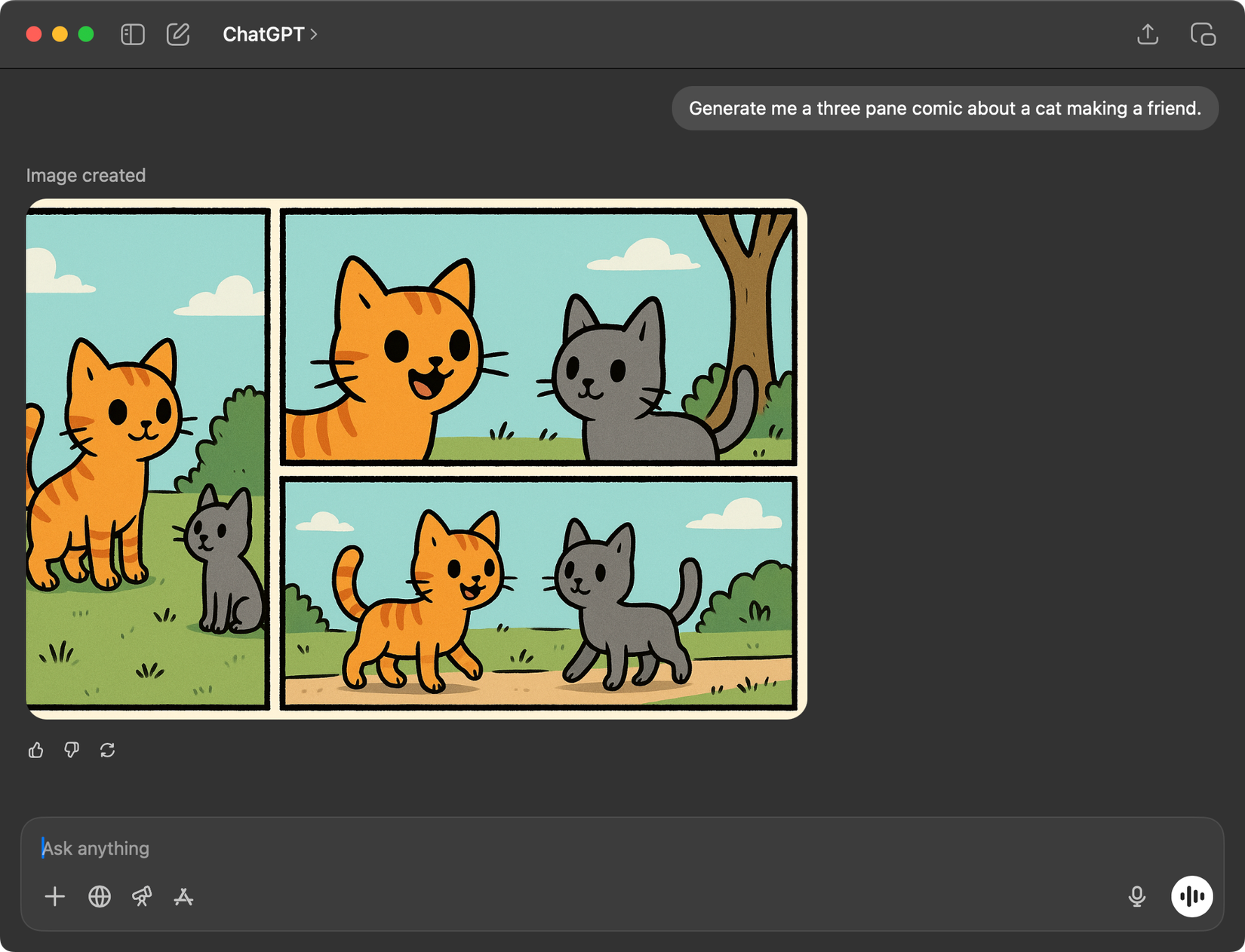Expand the Image created section
Screen dimensions: 1245x952
(87, 175)
